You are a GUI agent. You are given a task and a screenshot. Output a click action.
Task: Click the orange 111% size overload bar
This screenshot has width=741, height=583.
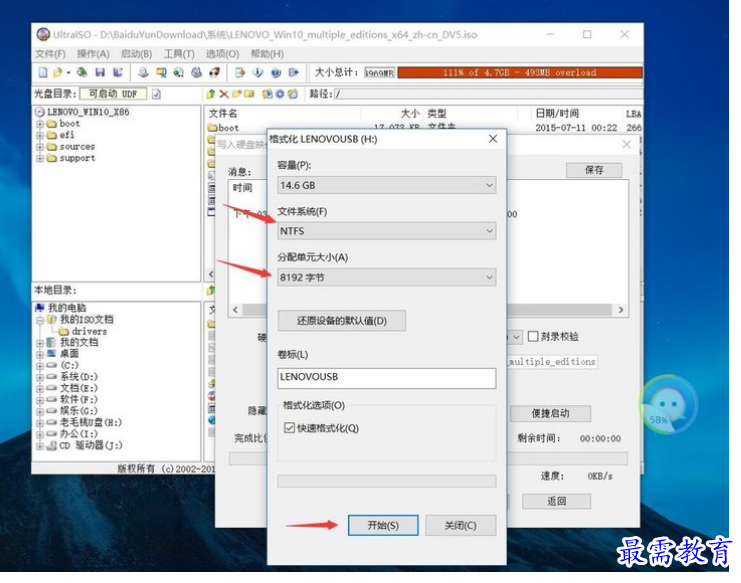pos(520,73)
